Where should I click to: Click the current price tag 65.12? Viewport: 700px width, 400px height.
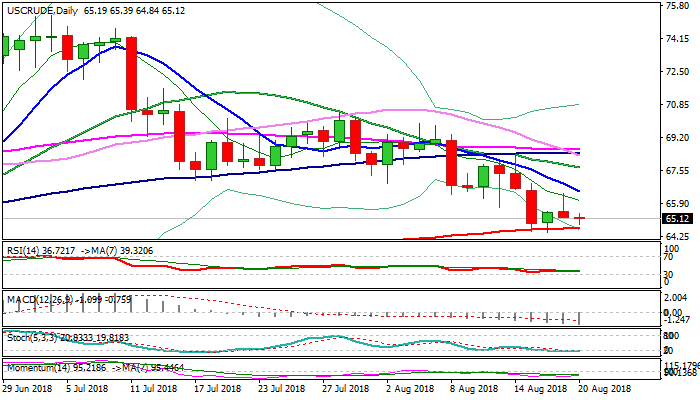676,218
